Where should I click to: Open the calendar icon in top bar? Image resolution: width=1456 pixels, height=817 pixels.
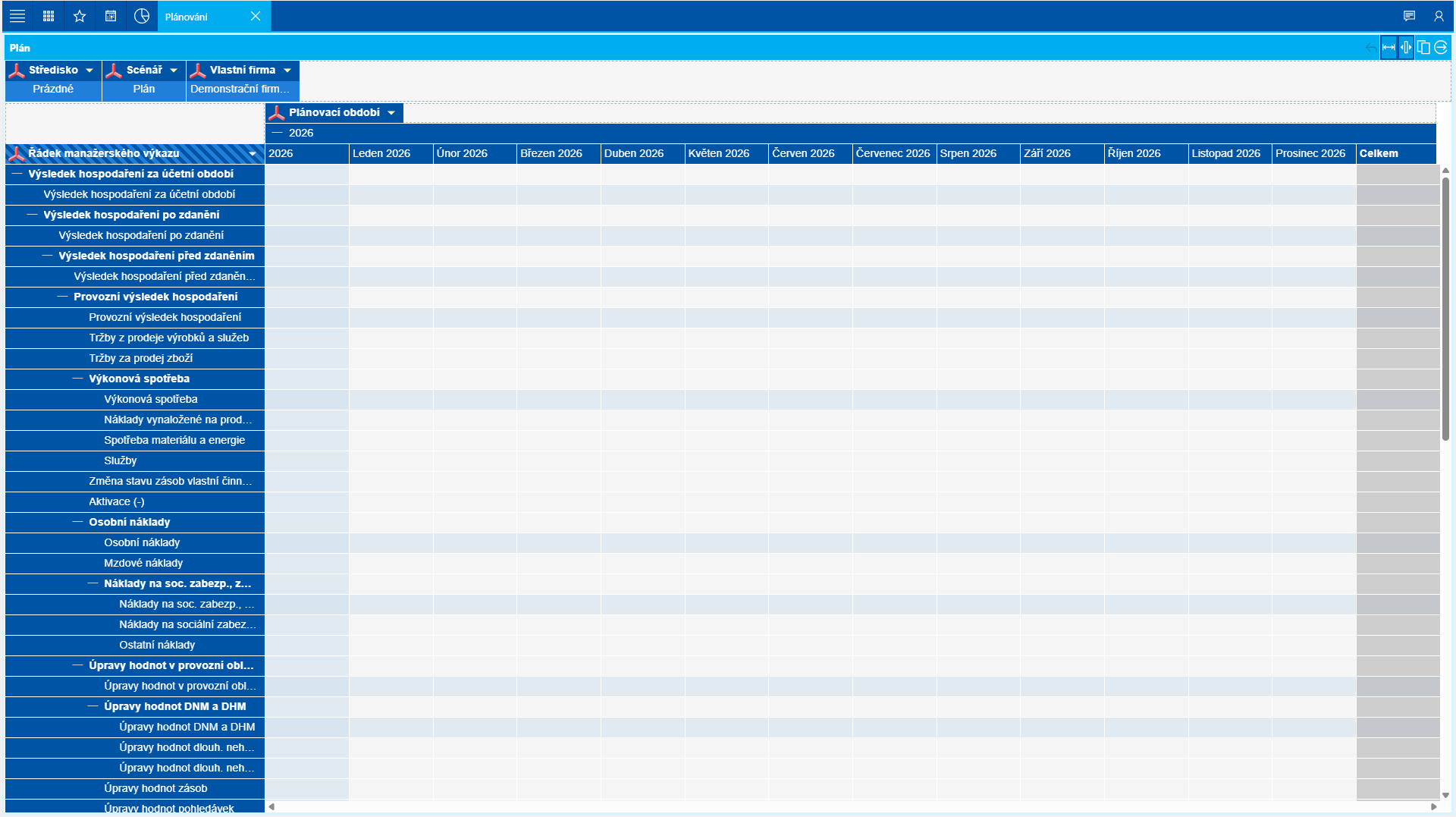pyautogui.click(x=111, y=16)
